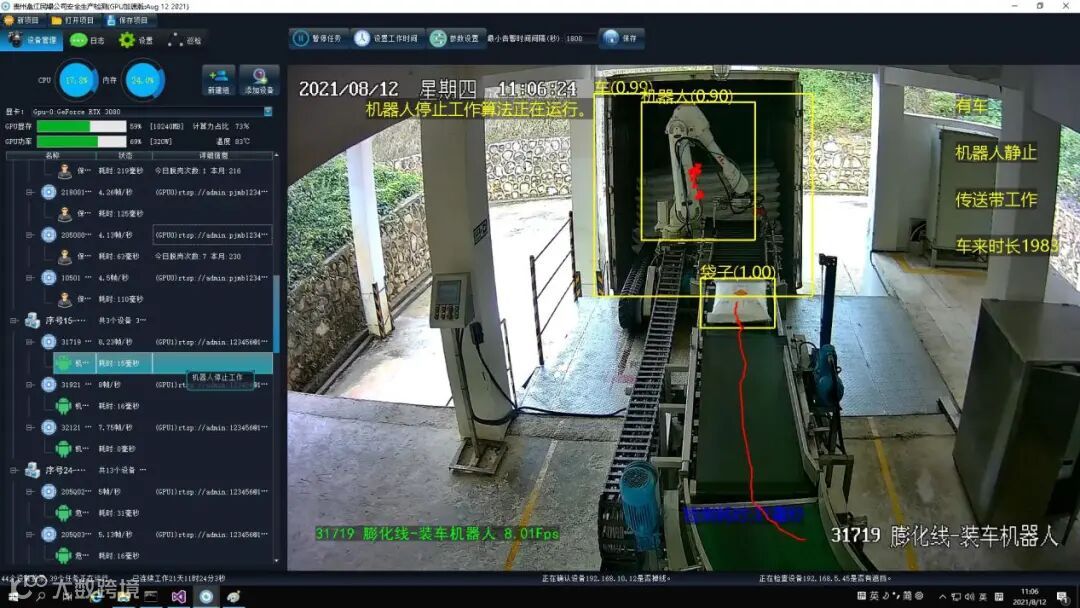Screen dimensions: 1080x608
Task: Save project with the floppy icon
Action: 111,20
